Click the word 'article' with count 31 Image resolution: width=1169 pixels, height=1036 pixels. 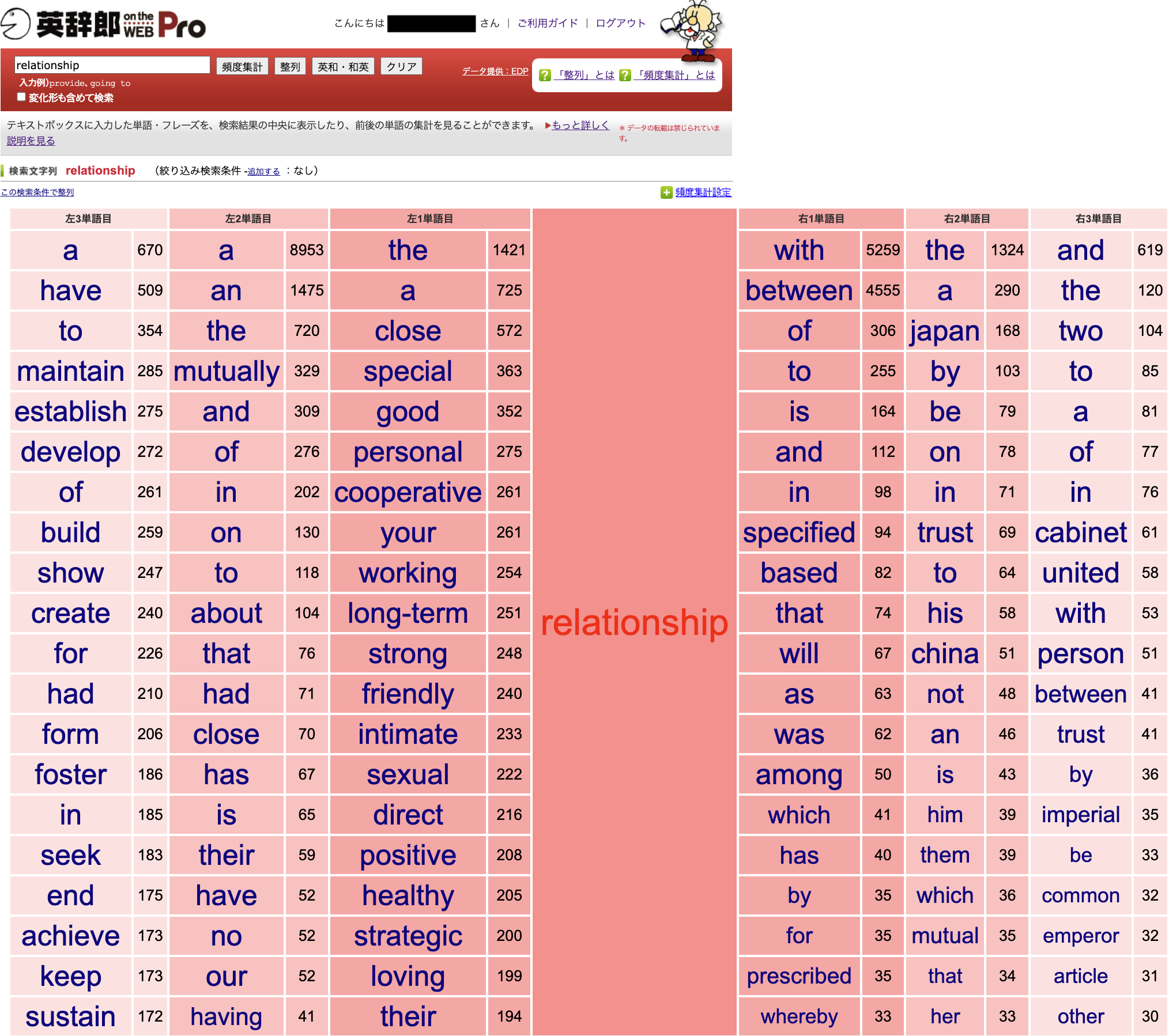coord(1081,977)
